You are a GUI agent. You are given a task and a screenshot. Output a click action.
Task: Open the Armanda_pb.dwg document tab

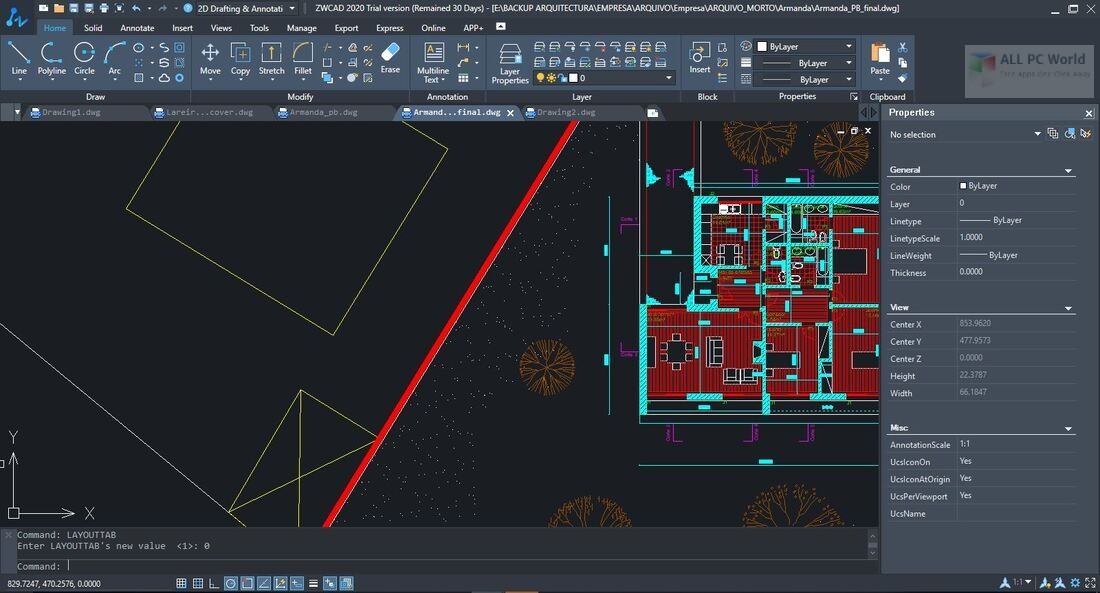[x=323, y=113]
